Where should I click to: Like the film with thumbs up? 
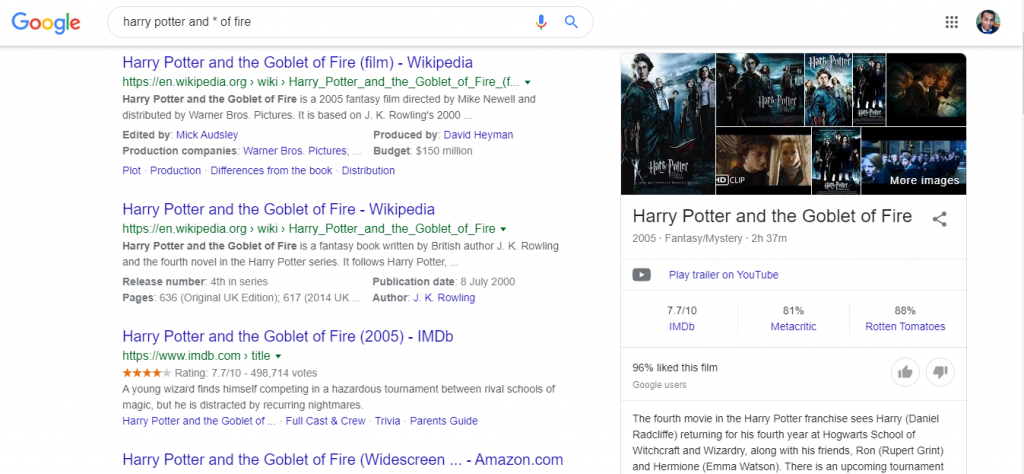pyautogui.click(x=905, y=372)
